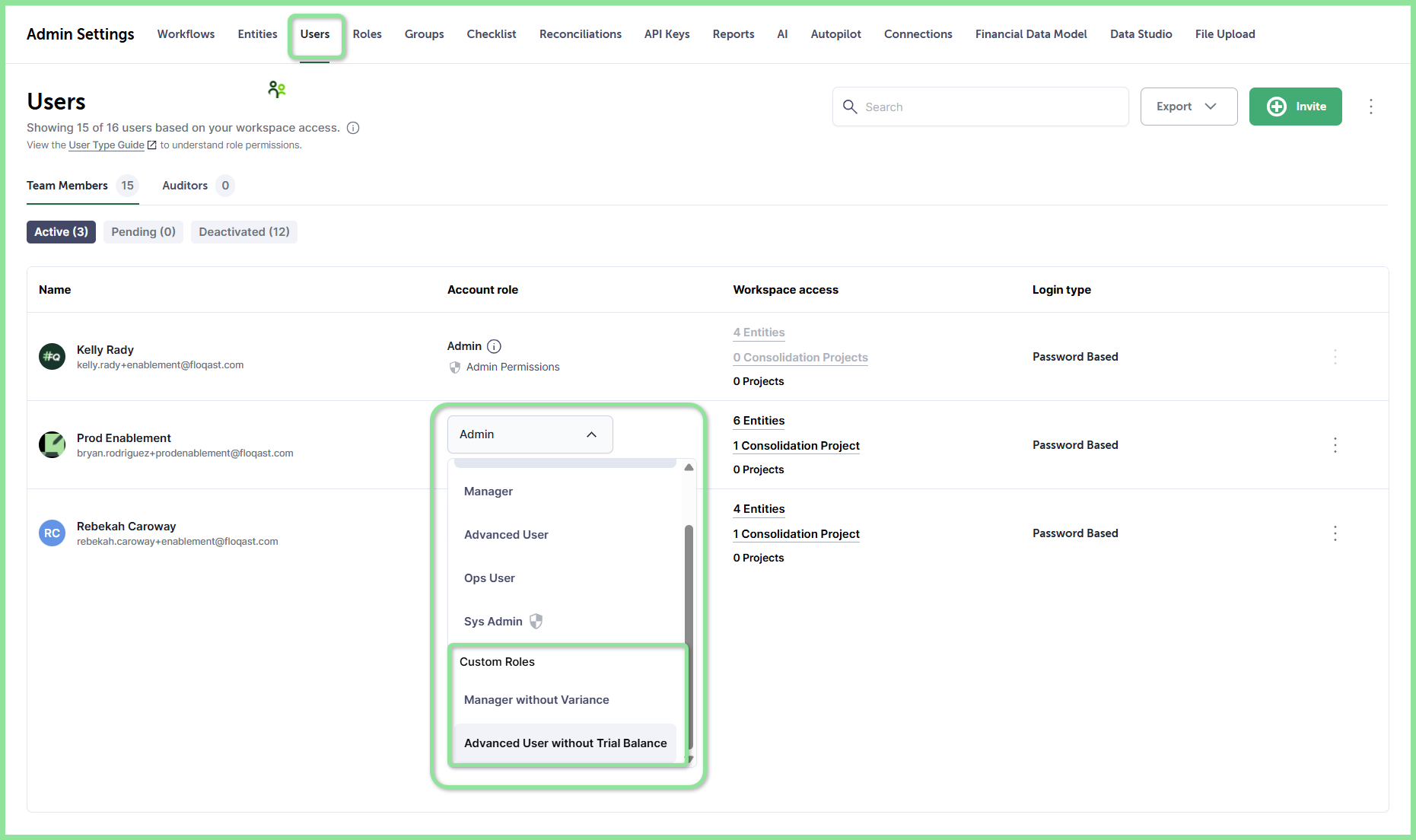Click Prod Enablement's 1 Consolidation Project link
Image resolution: width=1416 pixels, height=840 pixels.
pos(796,446)
